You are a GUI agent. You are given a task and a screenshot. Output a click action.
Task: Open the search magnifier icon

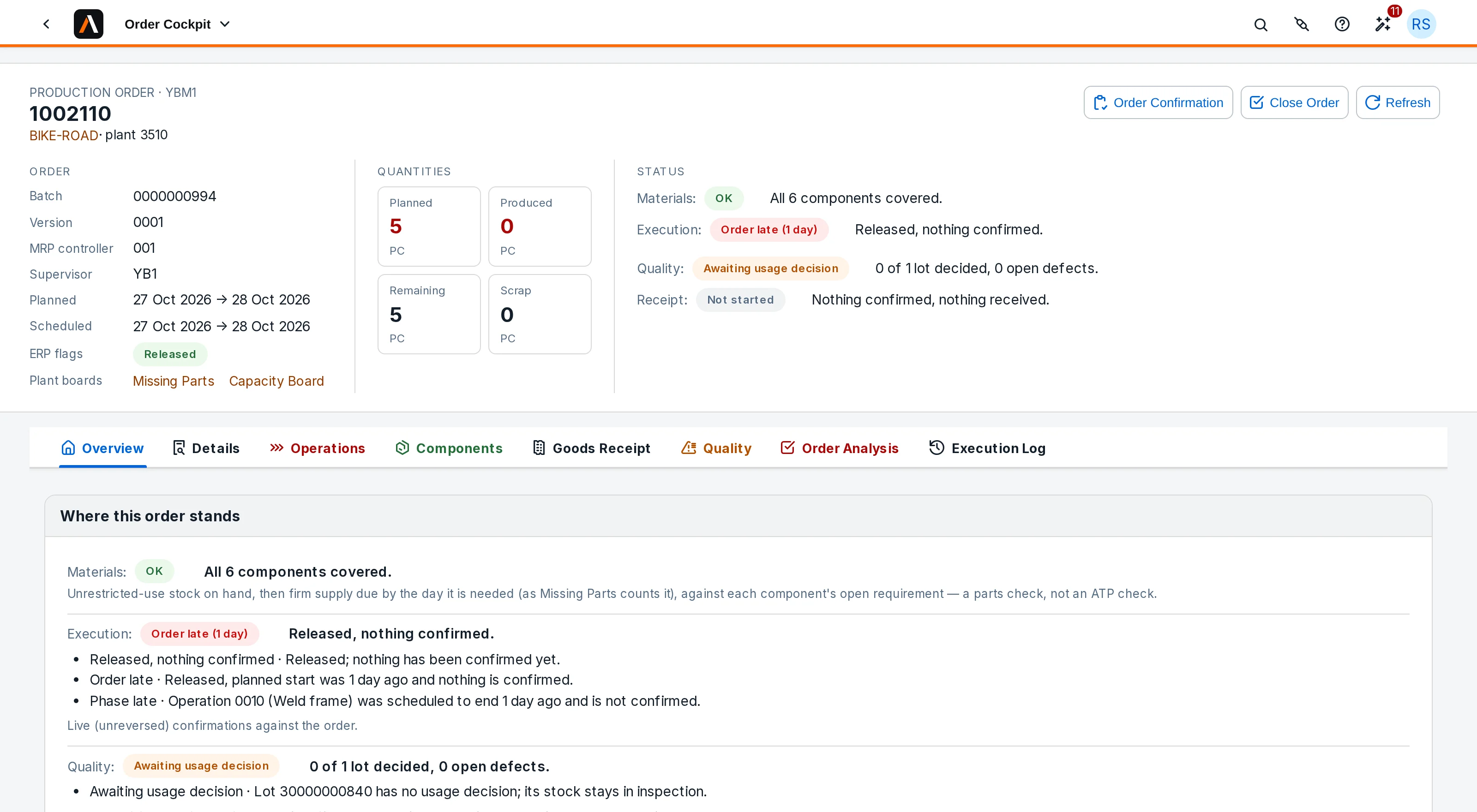click(x=1260, y=24)
